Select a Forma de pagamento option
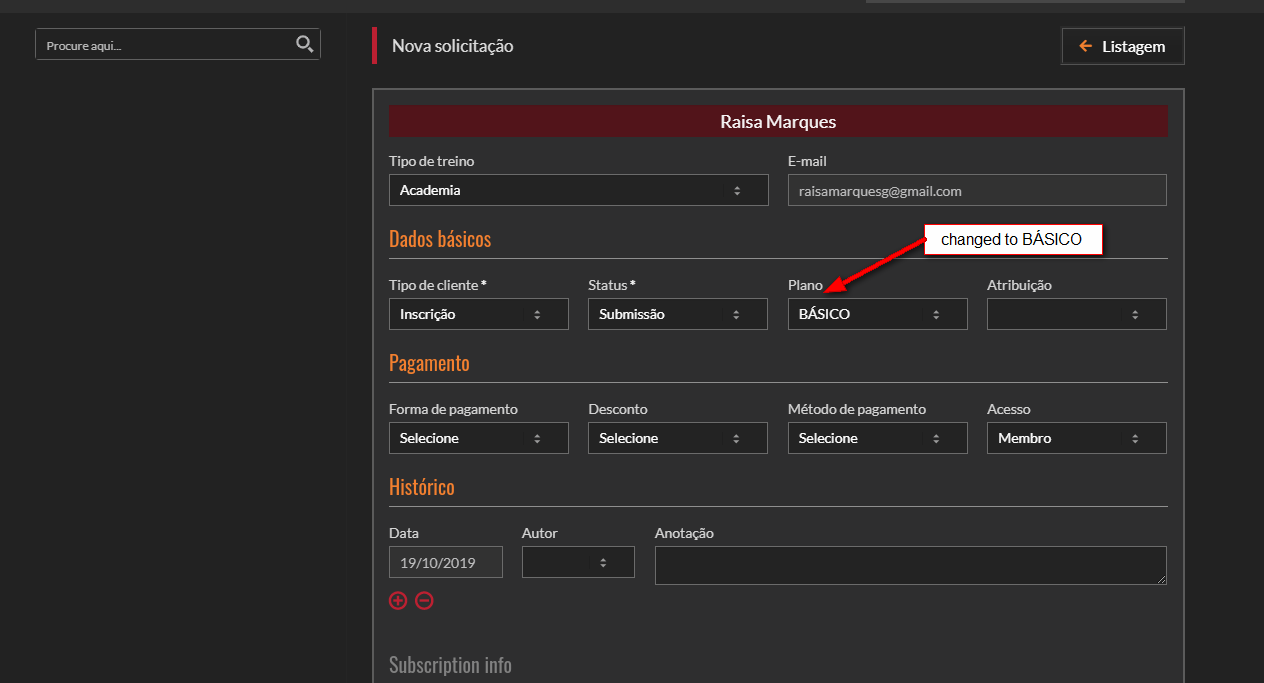This screenshot has height=683, width=1264. pos(478,438)
